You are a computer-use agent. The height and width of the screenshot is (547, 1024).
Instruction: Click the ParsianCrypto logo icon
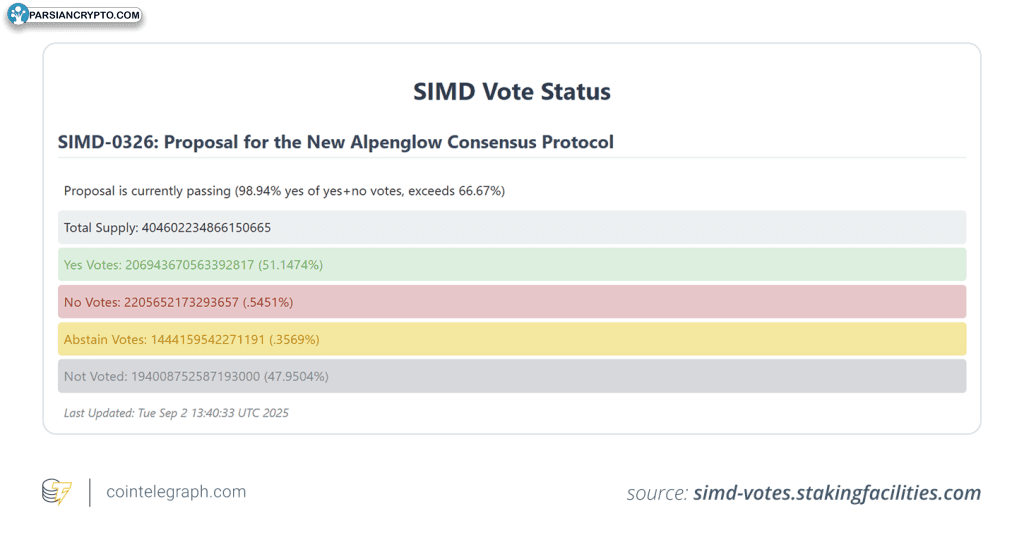tap(18, 14)
